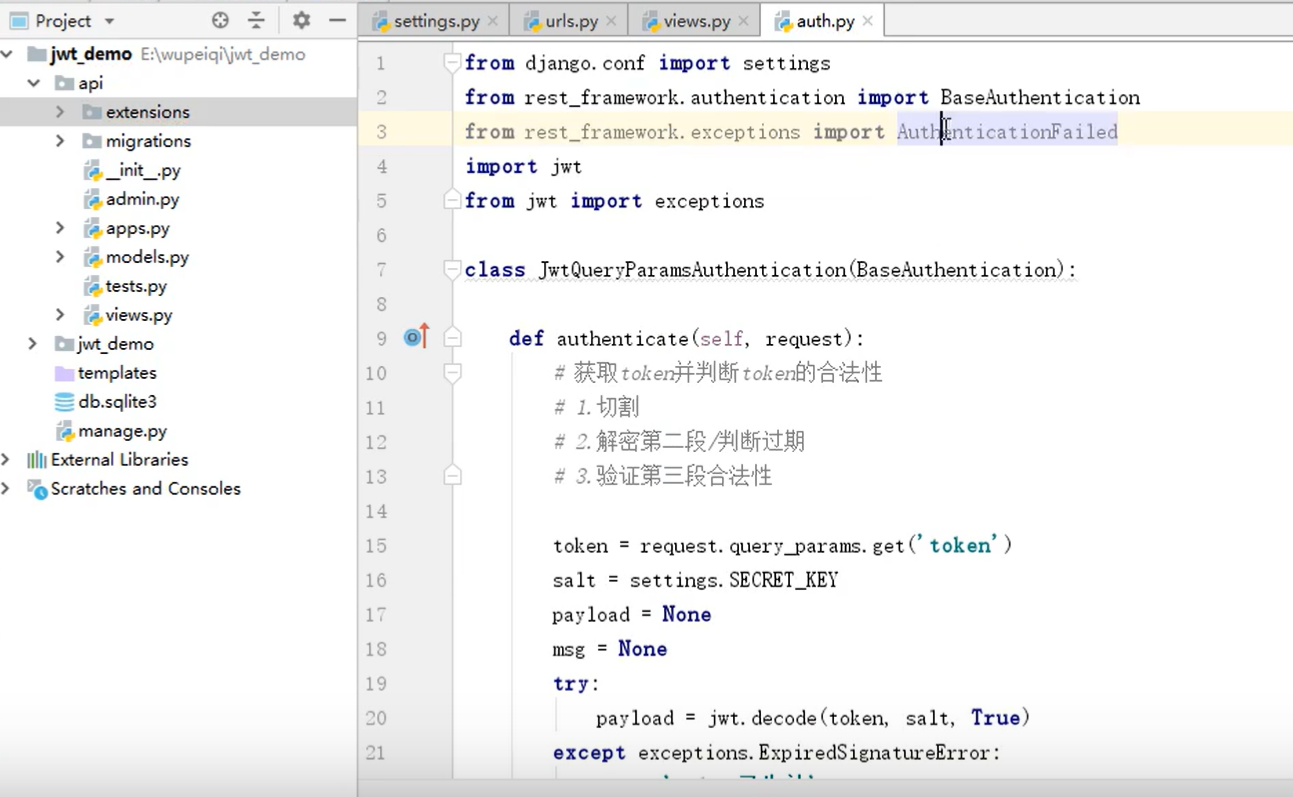Click the db.sqlite3 database icon
Image resolution: width=1293 pixels, height=797 pixels.
(x=62, y=402)
